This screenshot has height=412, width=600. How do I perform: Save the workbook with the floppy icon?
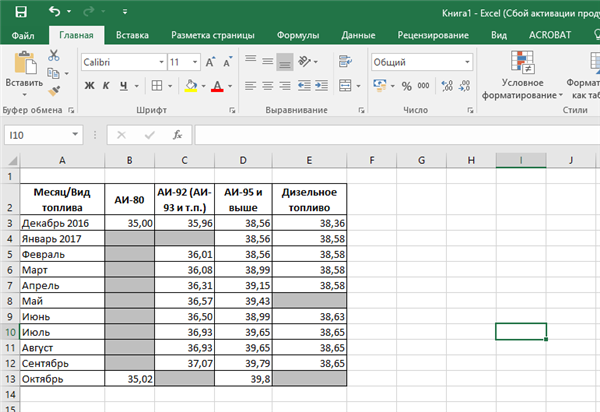coord(21,11)
